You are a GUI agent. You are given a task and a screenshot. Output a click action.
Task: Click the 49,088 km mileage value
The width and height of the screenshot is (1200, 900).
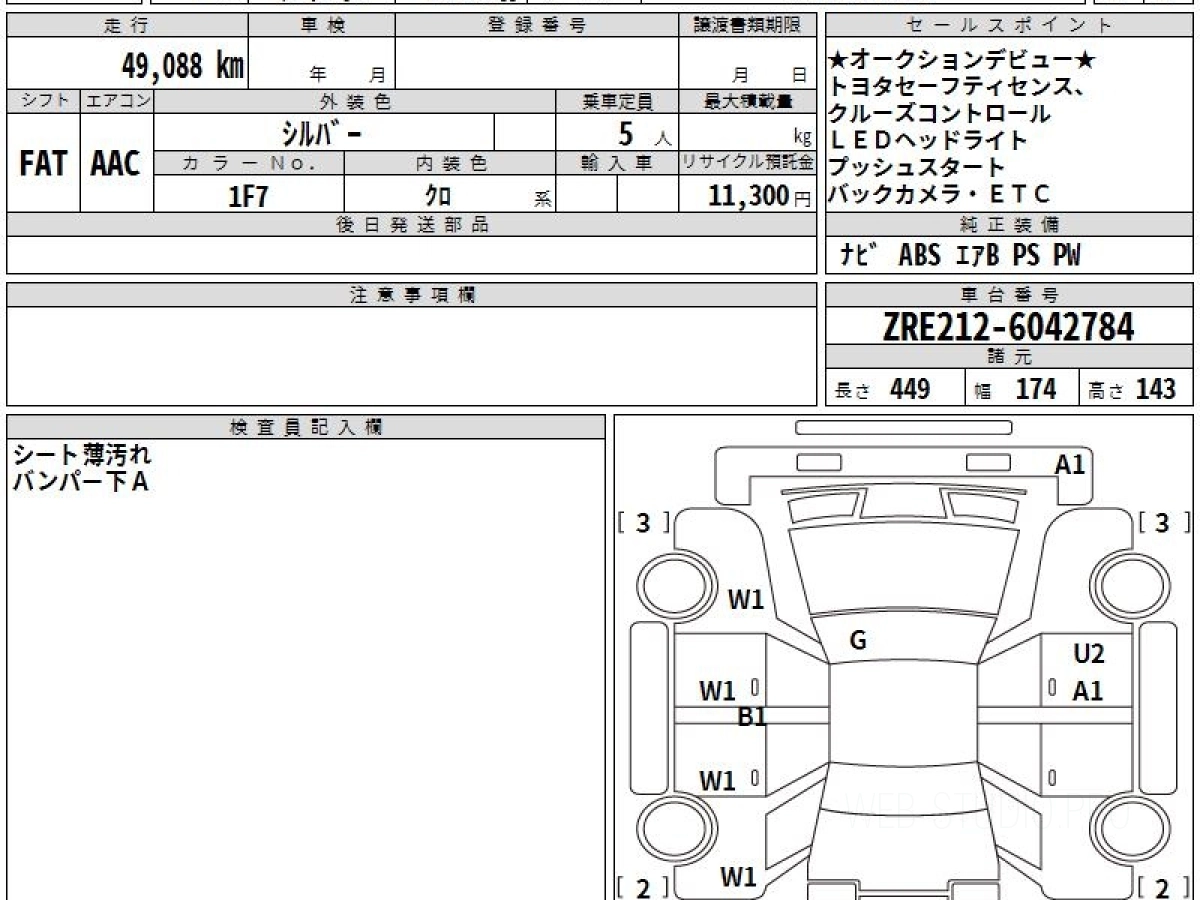click(182, 66)
